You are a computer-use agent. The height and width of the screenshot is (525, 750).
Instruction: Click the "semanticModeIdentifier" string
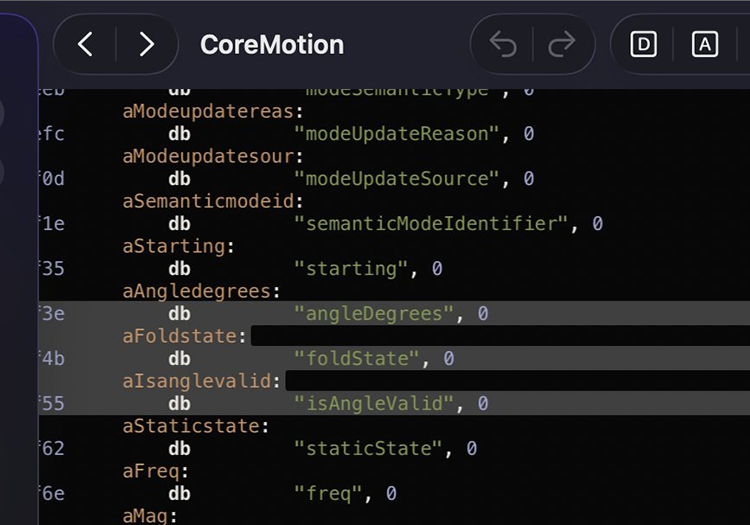431,224
